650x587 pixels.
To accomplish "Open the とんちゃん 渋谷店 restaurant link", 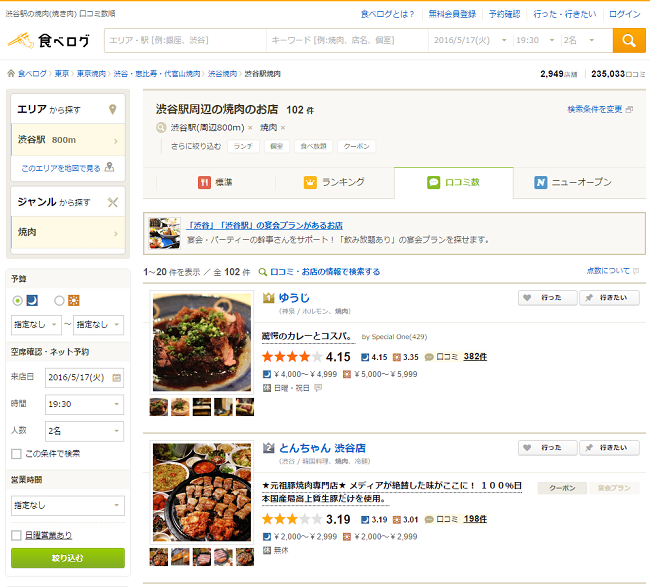I will pos(322,448).
